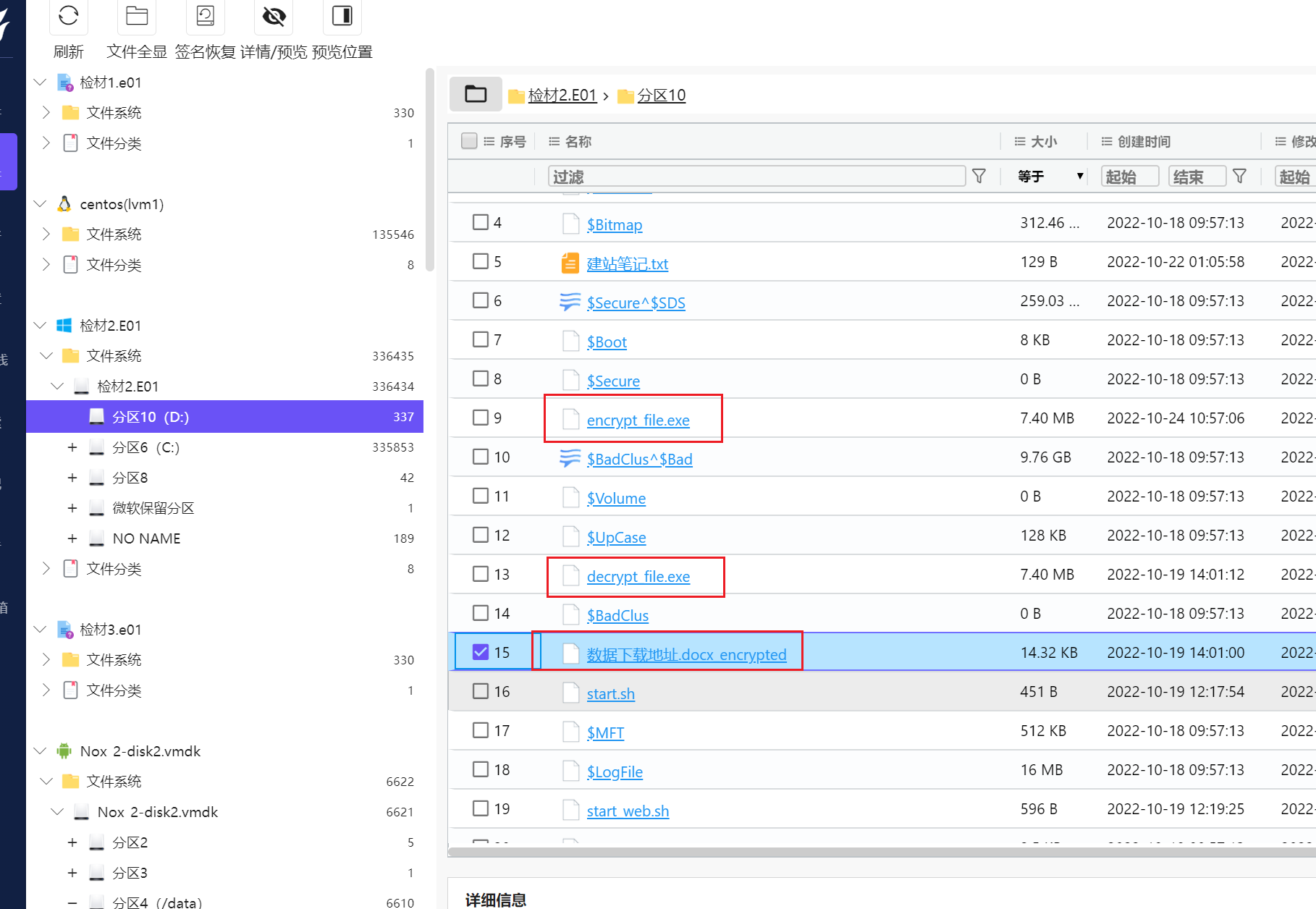Click the $Secure^$SDS stream icon

(x=570, y=302)
